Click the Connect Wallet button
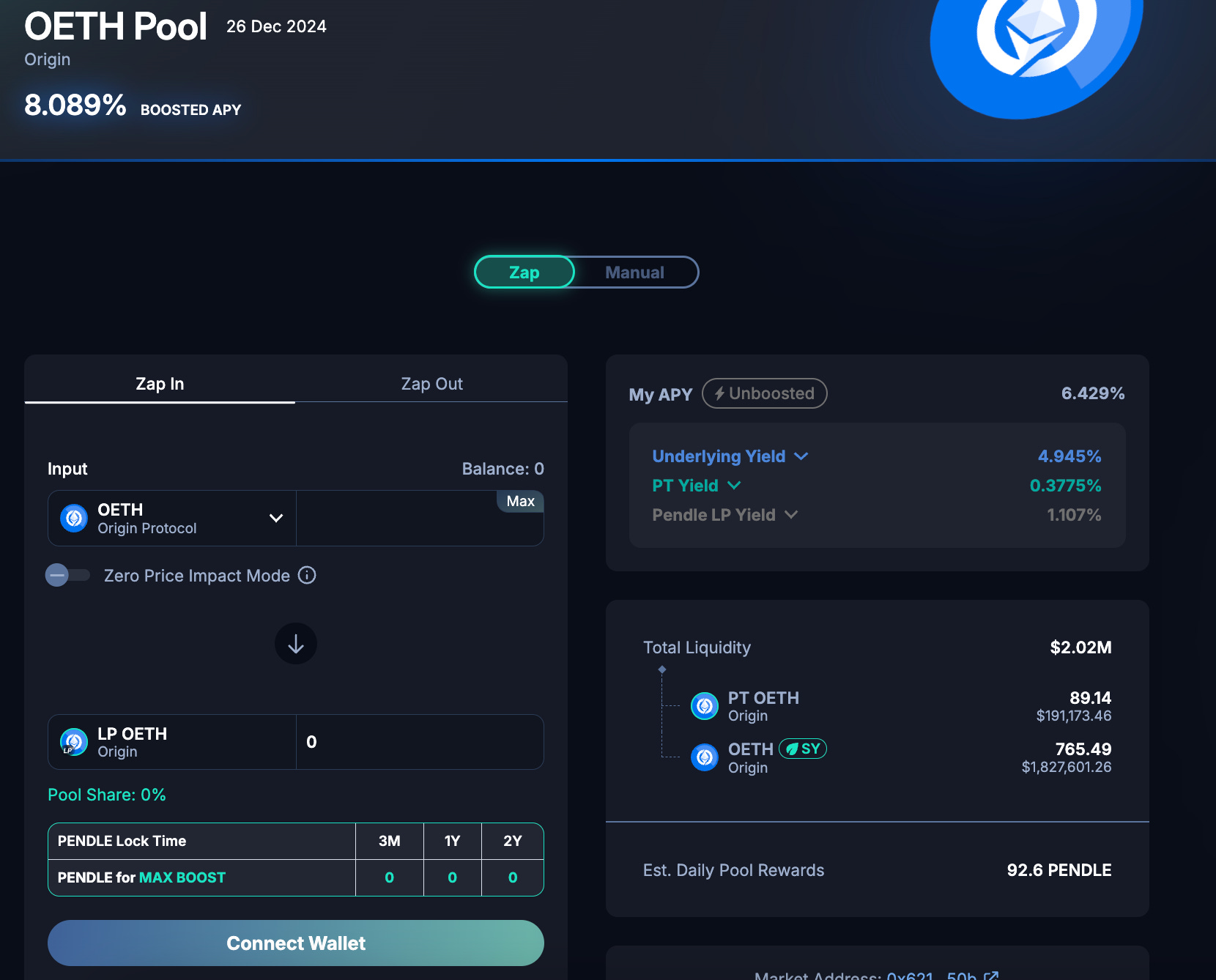The height and width of the screenshot is (980, 1216). 296,943
